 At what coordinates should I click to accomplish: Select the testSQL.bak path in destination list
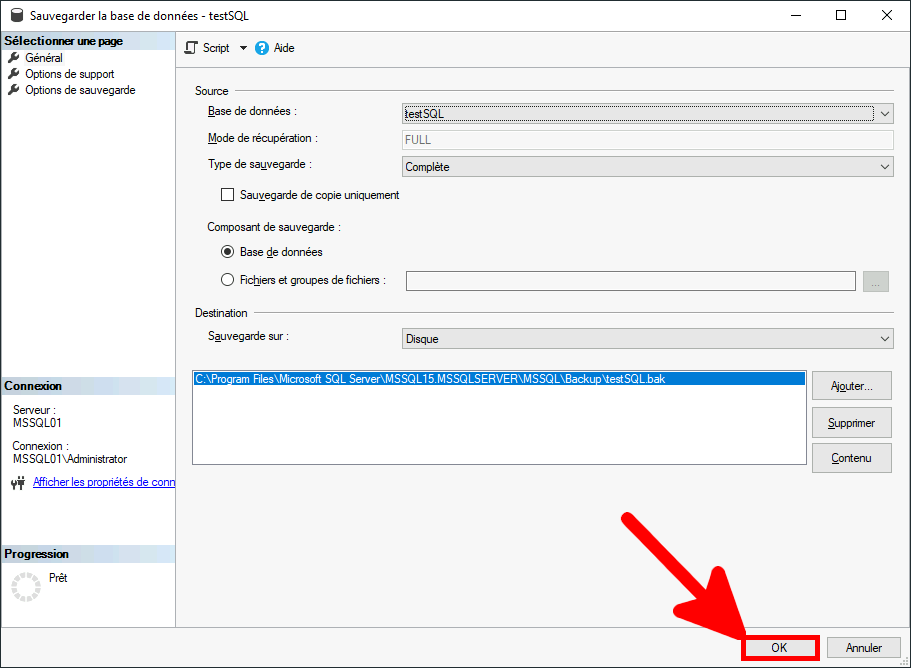[x=450, y=378]
